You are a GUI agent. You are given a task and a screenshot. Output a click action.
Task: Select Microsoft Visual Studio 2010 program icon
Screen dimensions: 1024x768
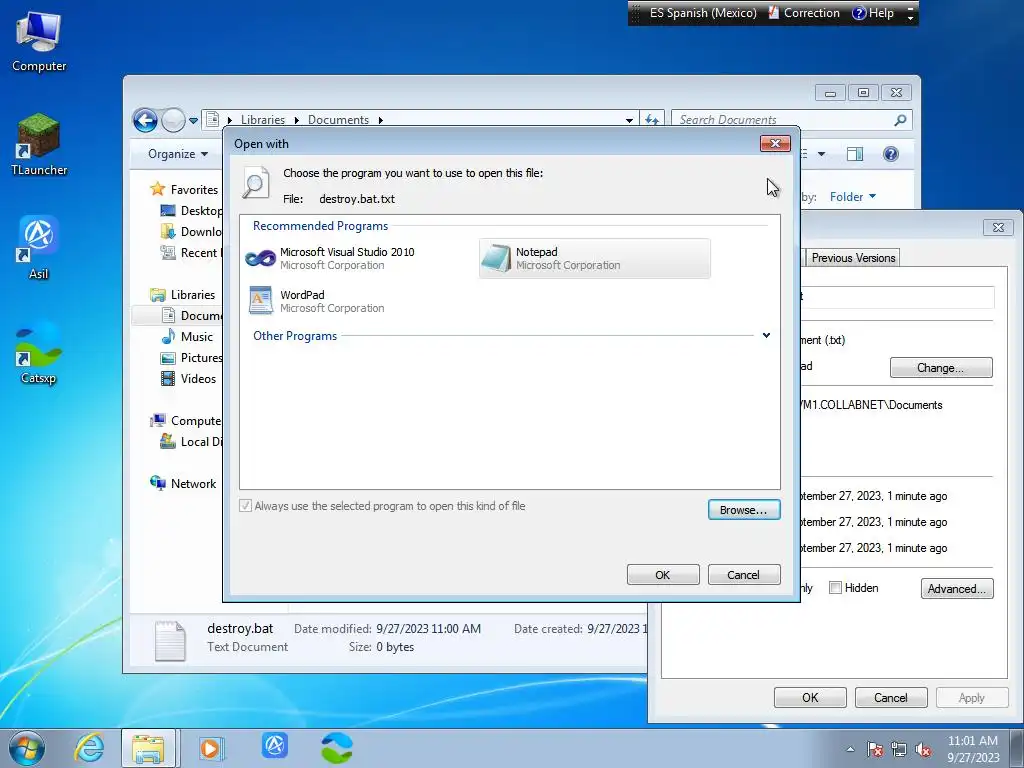(260, 259)
